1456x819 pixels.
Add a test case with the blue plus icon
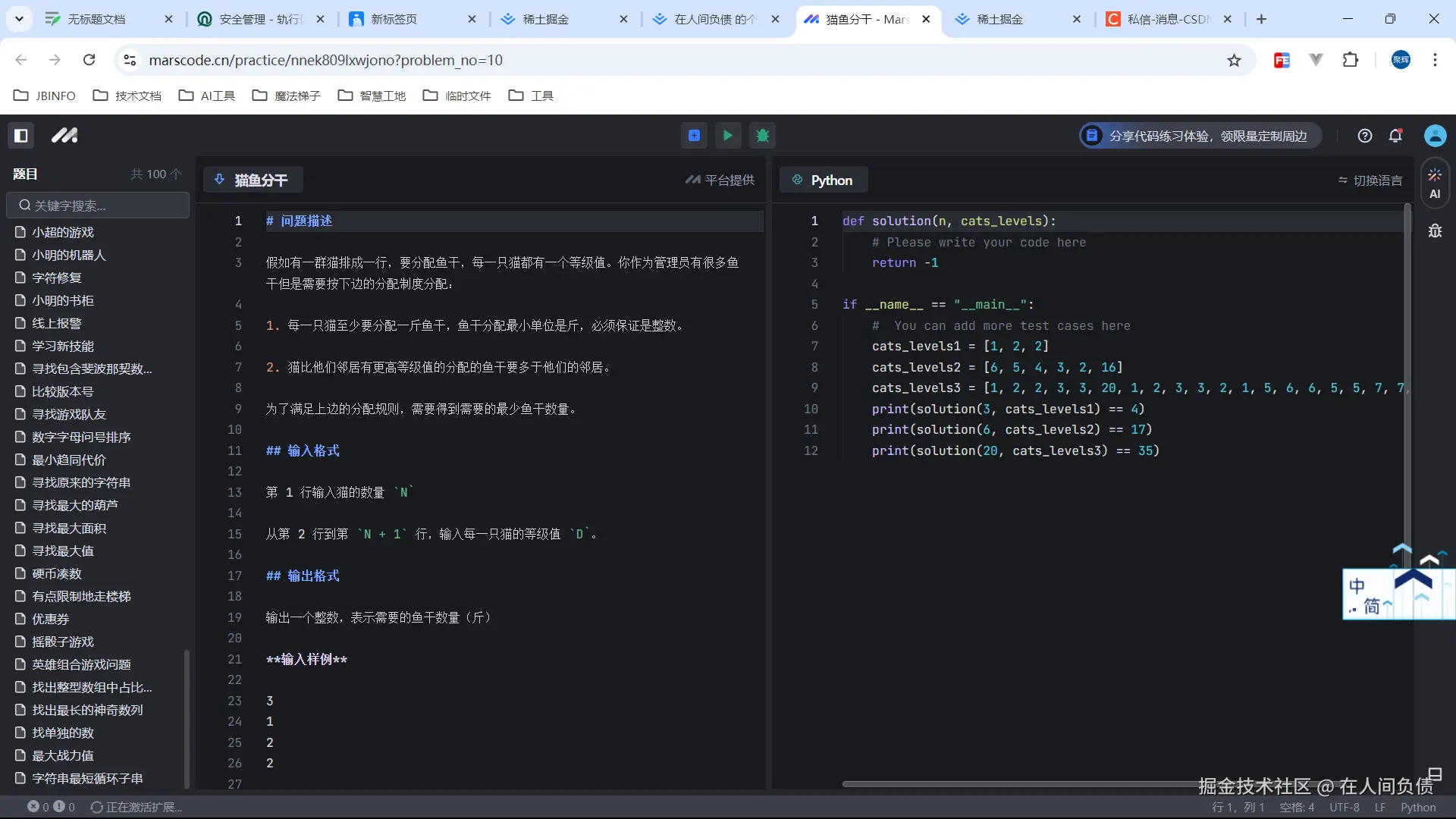coord(693,135)
